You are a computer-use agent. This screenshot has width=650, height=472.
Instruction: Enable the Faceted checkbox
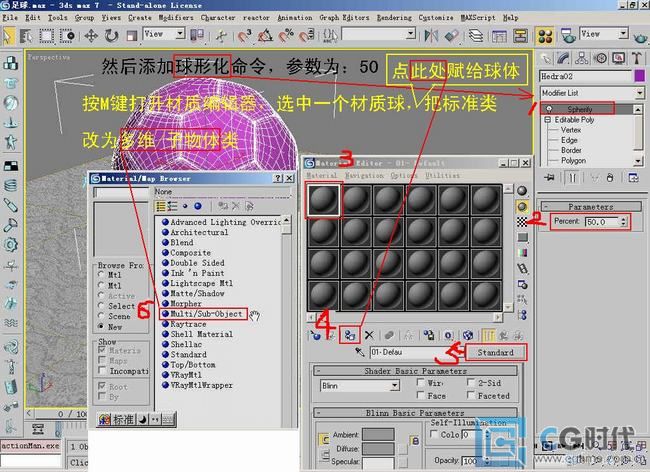coord(471,395)
